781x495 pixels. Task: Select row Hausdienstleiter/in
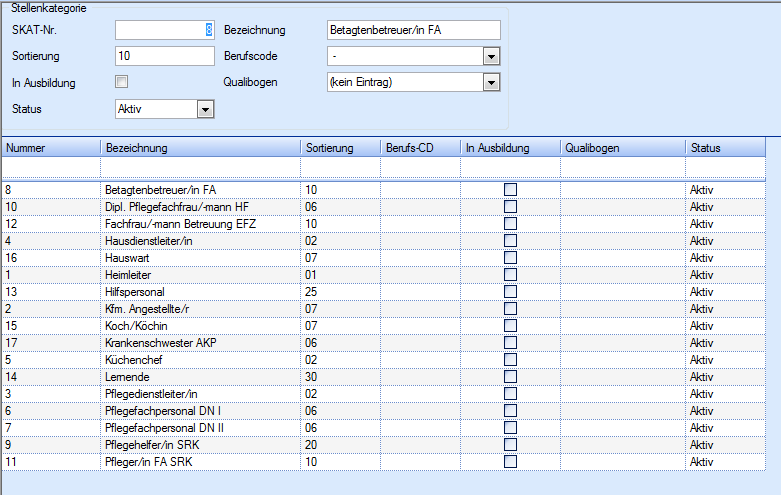point(384,241)
